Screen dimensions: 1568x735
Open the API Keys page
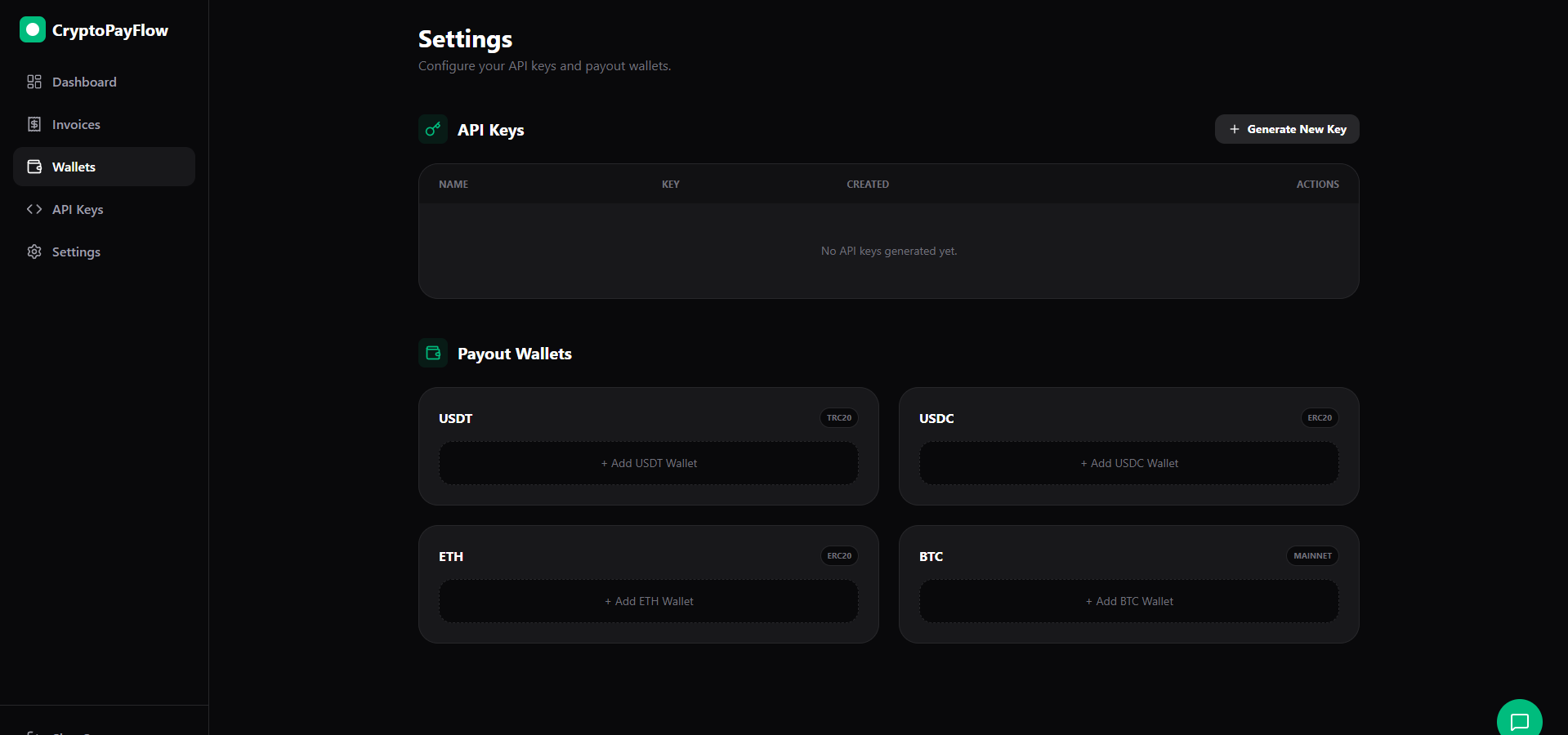pos(77,209)
